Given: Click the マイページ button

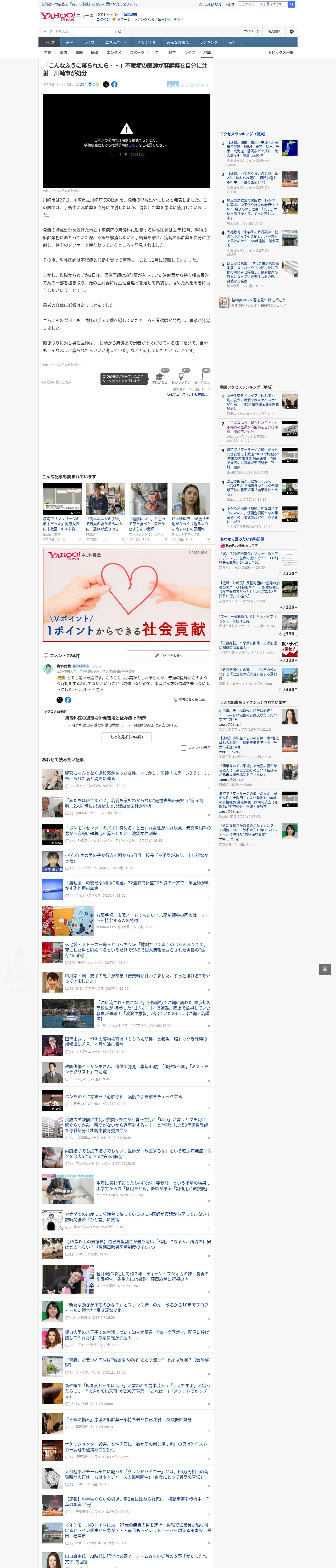Looking at the screenshot, I should coord(252,32).
